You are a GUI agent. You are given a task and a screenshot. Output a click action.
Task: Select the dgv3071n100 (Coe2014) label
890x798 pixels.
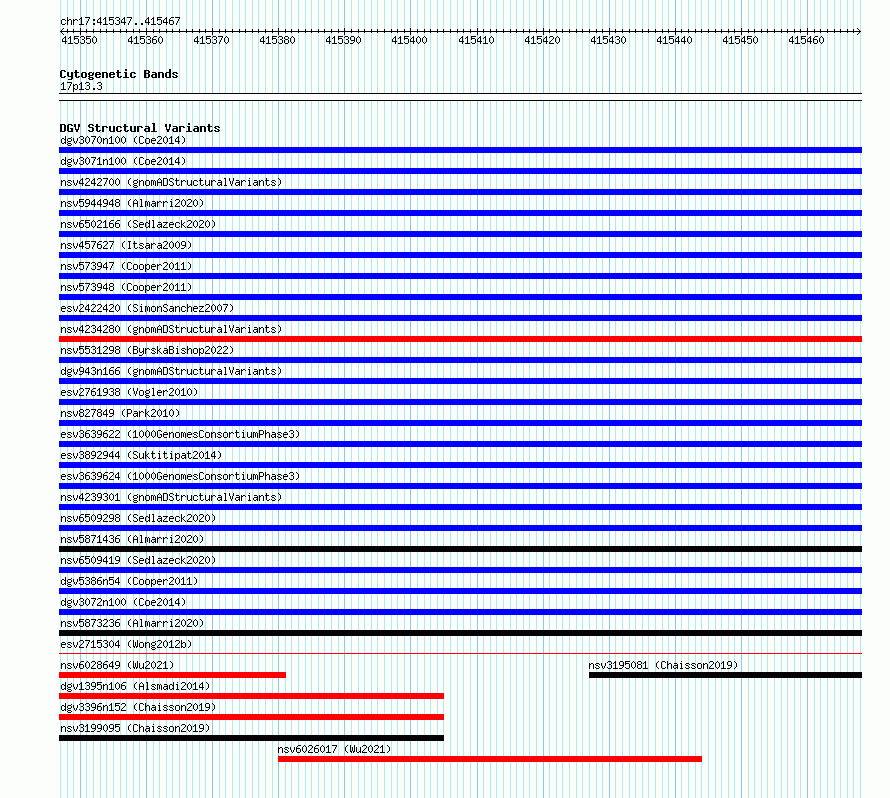coord(123,161)
